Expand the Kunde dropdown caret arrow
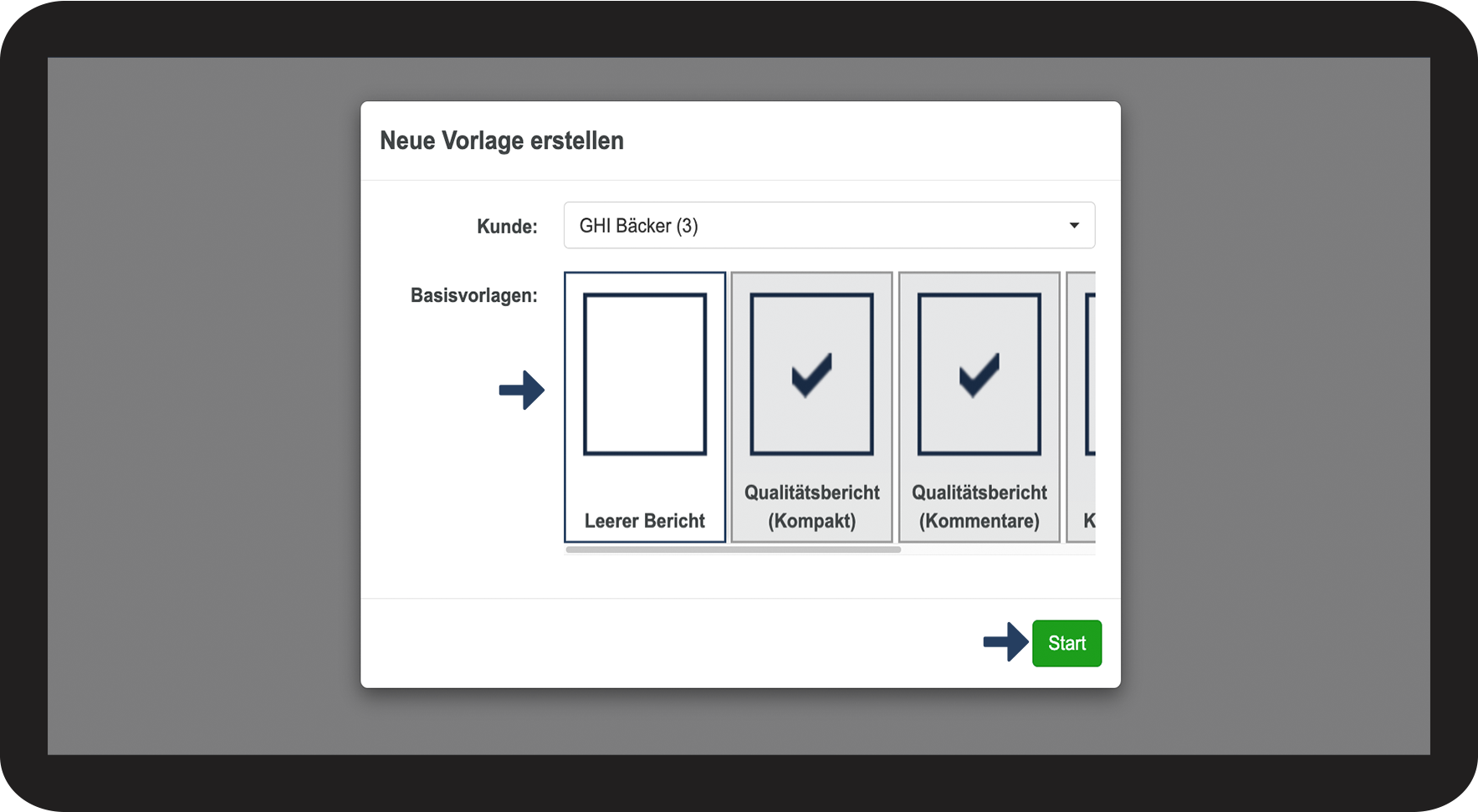This screenshot has height=812, width=1478. point(1074,226)
